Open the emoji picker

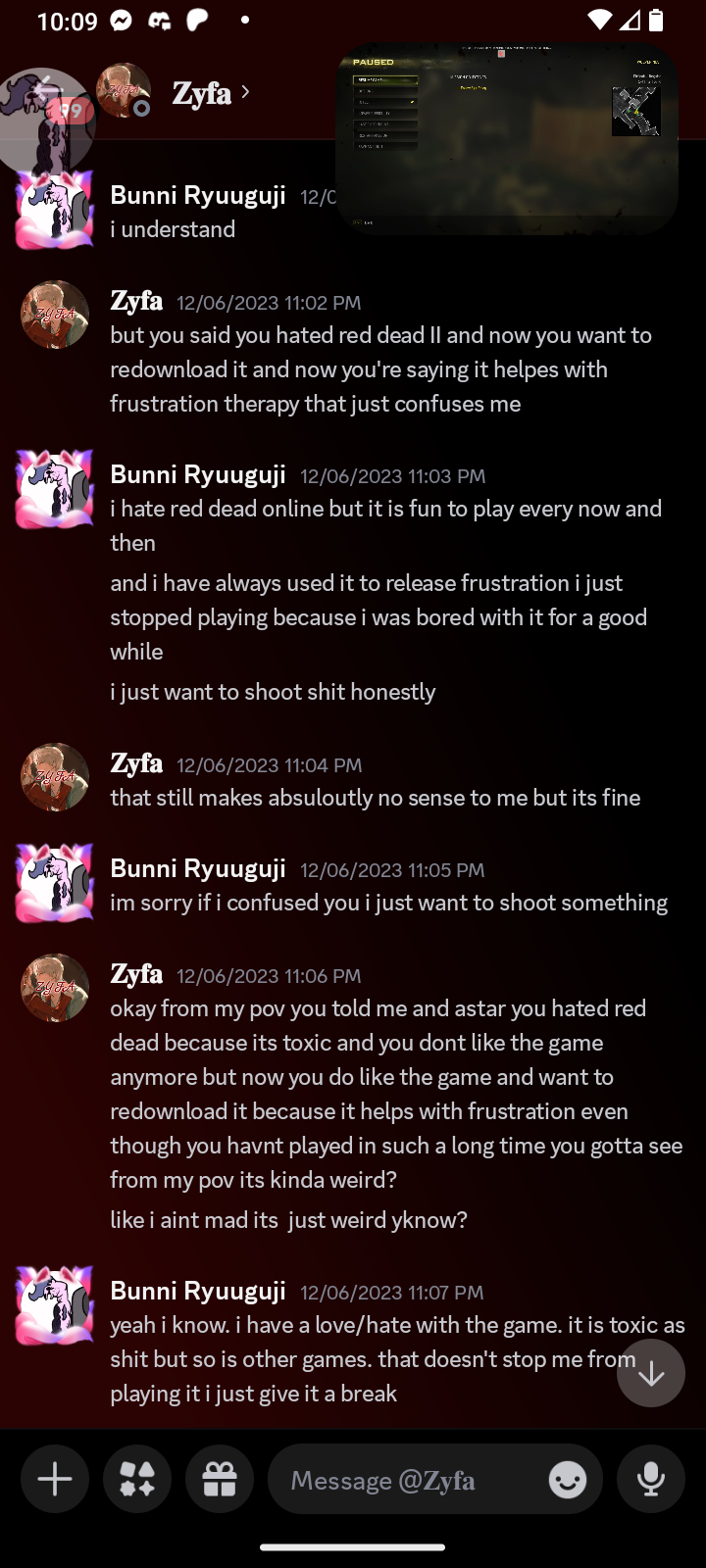[x=568, y=1480]
